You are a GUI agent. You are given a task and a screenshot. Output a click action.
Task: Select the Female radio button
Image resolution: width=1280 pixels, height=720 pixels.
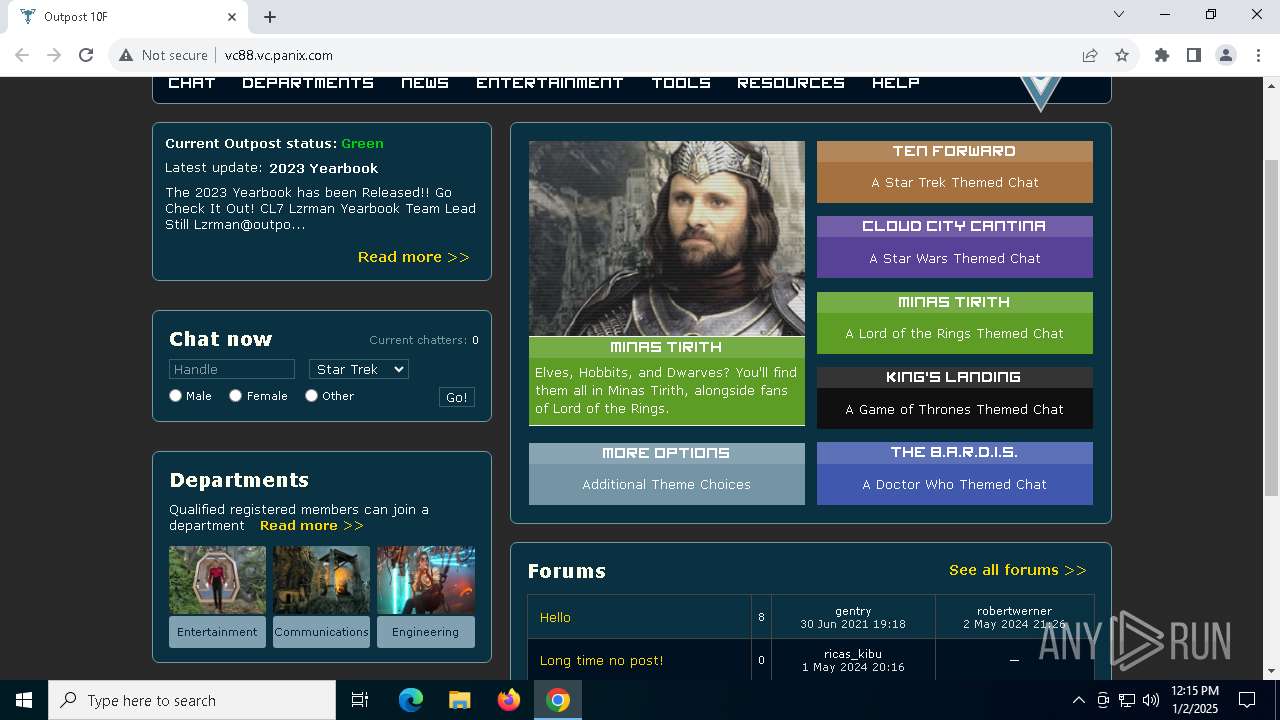236,396
